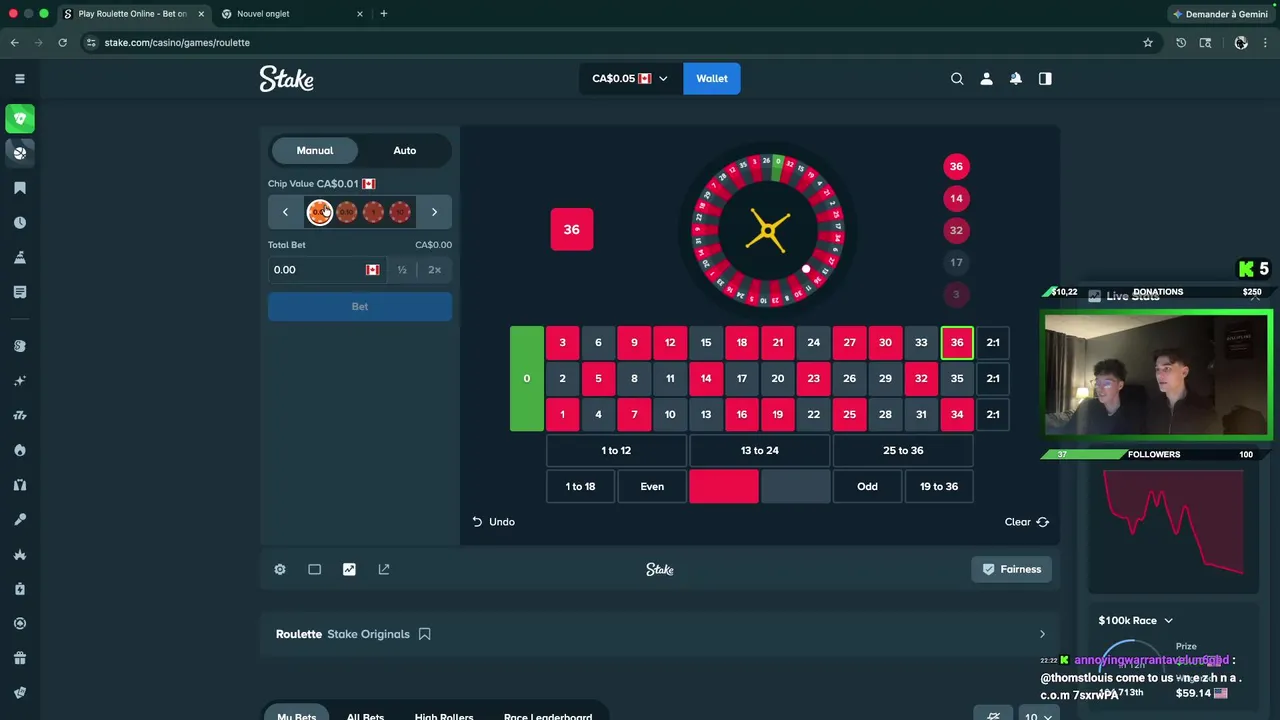1280x720 pixels.
Task: Select the first CA$0.01 chip
Action: [319, 212]
